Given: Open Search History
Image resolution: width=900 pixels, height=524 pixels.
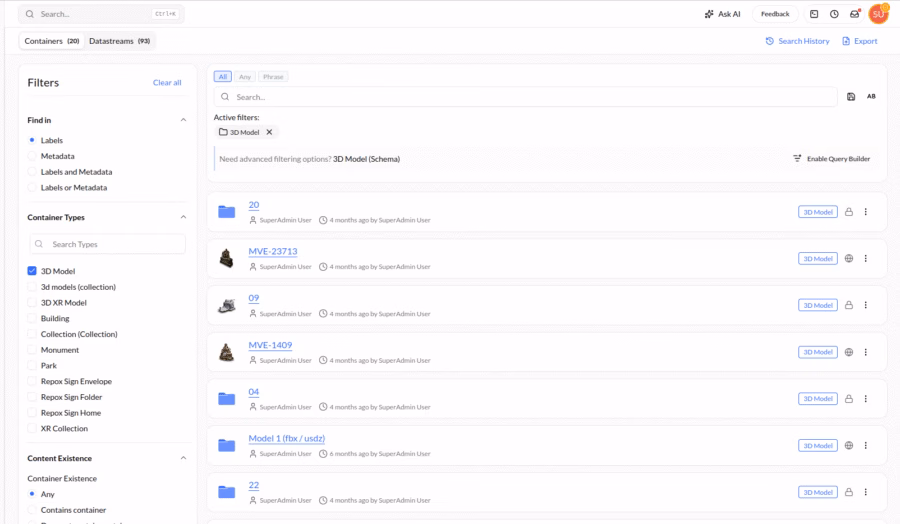Looking at the screenshot, I should coord(797,41).
